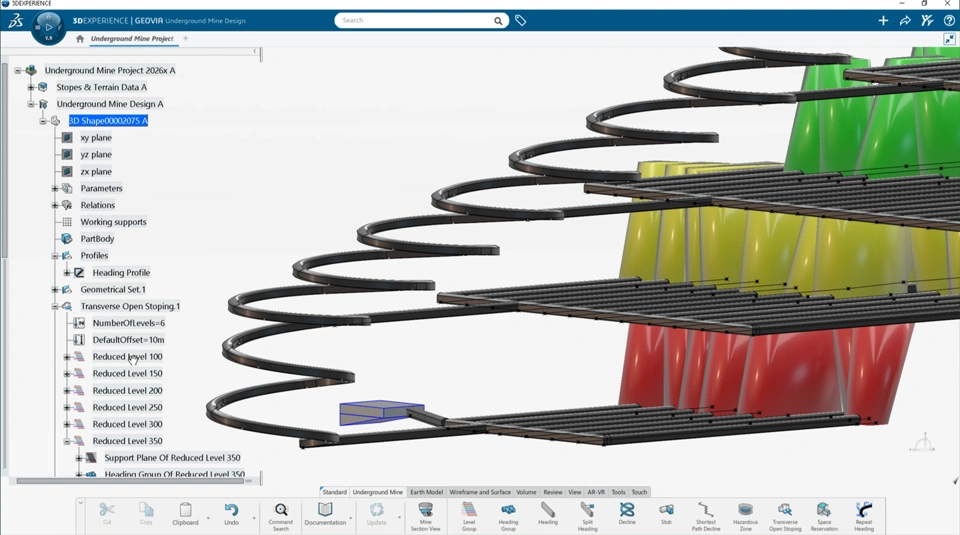Select the Split Heading tool
Image resolution: width=960 pixels, height=535 pixels.
click(587, 516)
